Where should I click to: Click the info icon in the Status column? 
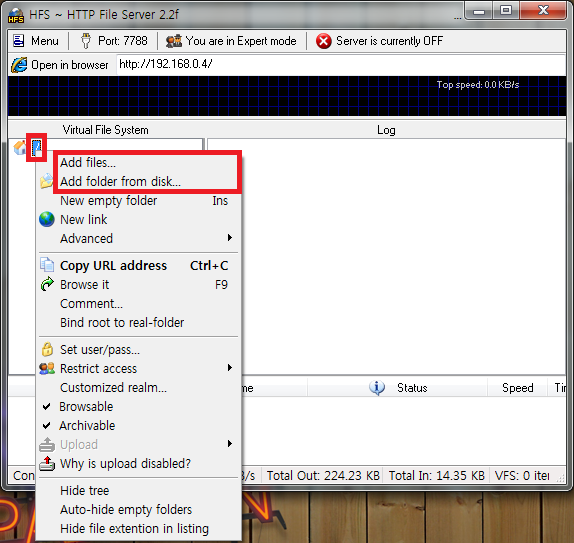tap(377, 387)
